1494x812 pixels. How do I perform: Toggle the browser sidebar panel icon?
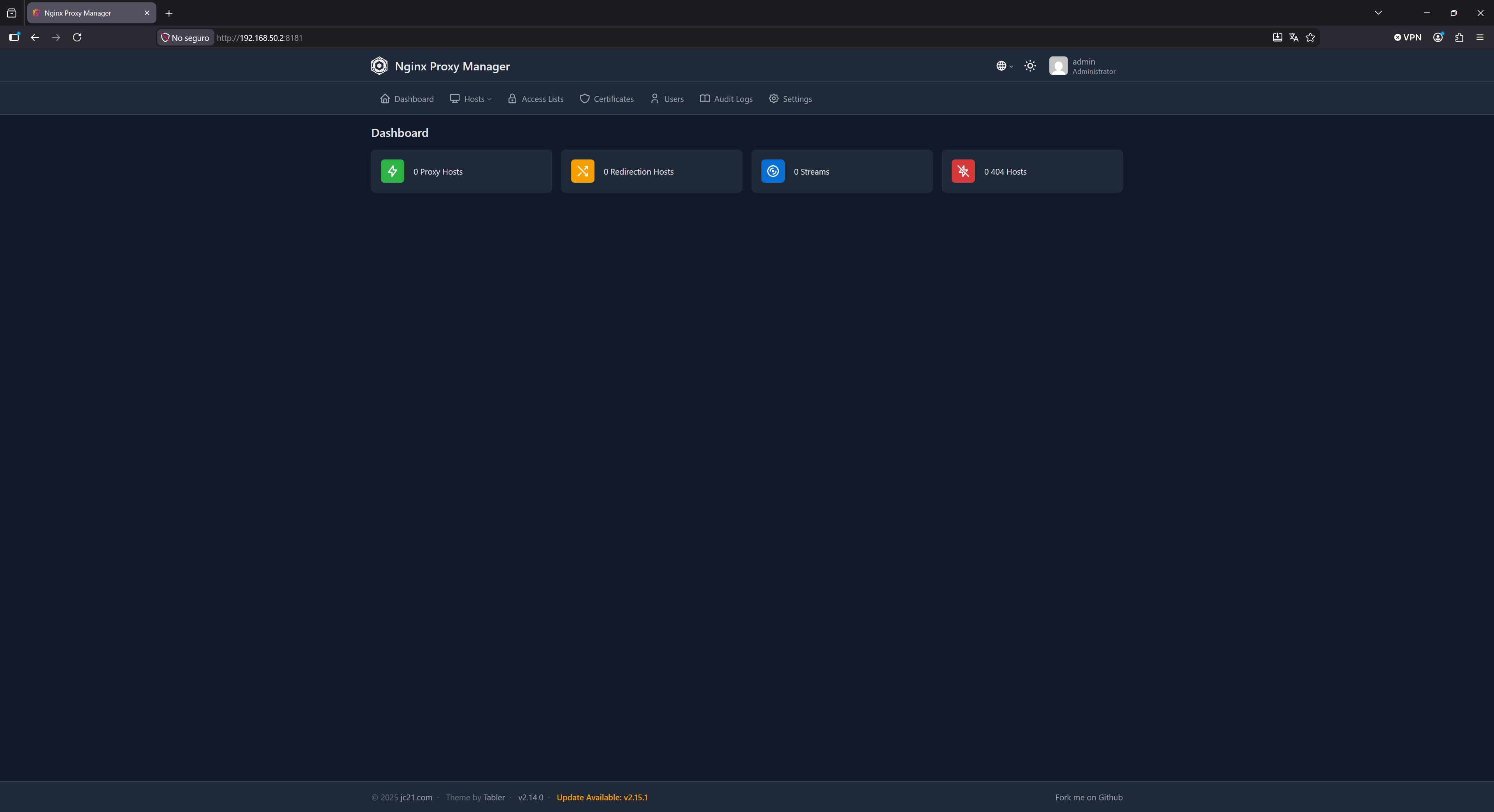coord(14,37)
